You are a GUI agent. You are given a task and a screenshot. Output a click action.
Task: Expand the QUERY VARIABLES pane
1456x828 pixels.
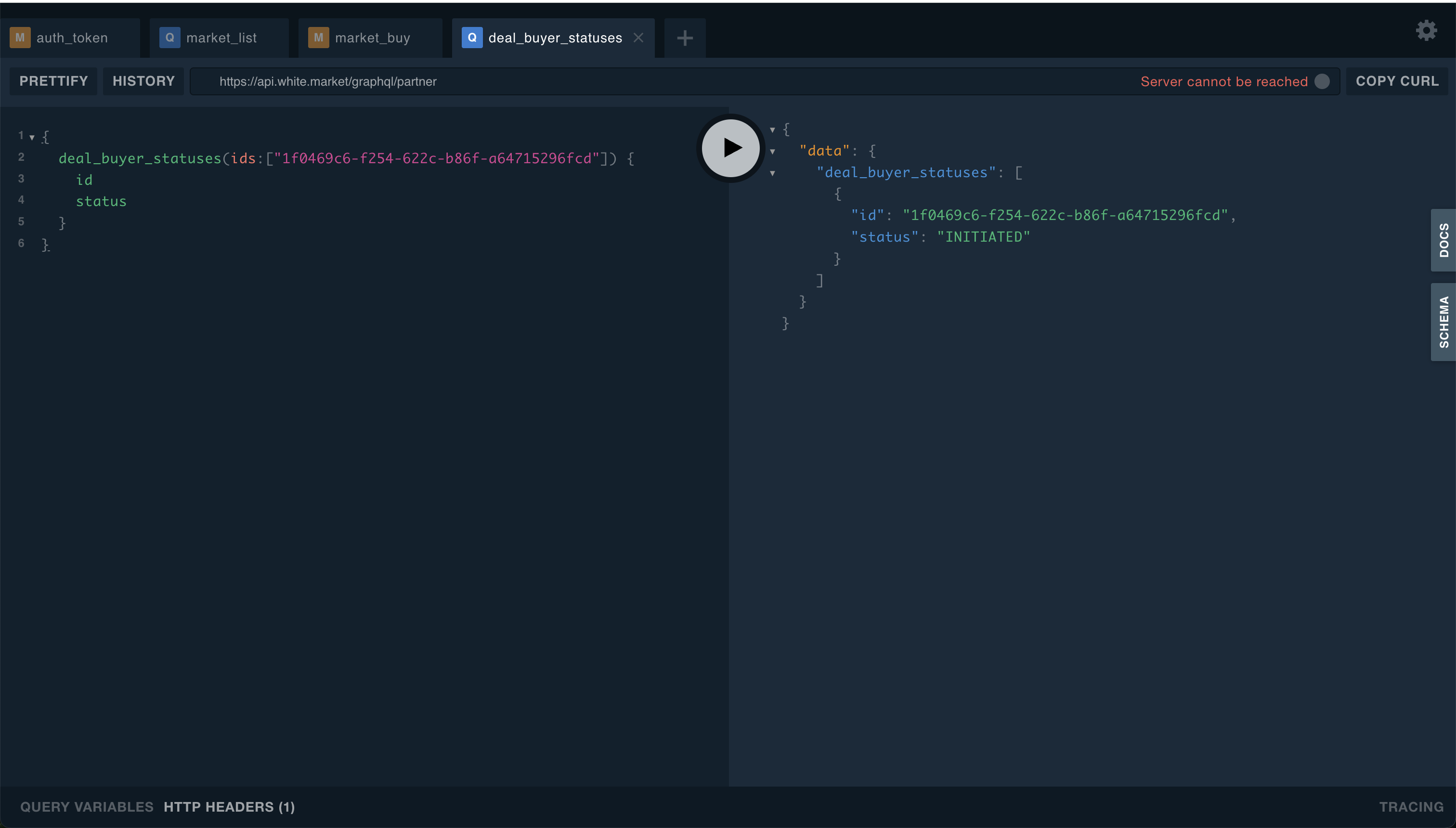tap(87, 807)
